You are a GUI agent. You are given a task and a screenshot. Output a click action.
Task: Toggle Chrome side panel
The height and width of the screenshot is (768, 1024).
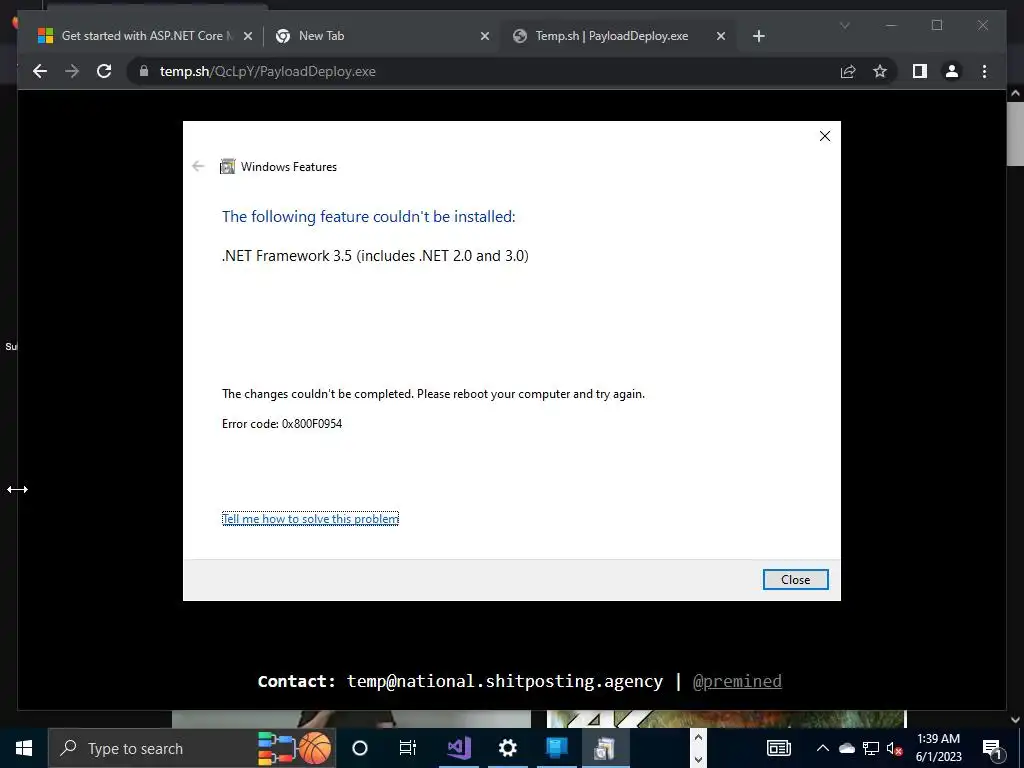(920, 71)
